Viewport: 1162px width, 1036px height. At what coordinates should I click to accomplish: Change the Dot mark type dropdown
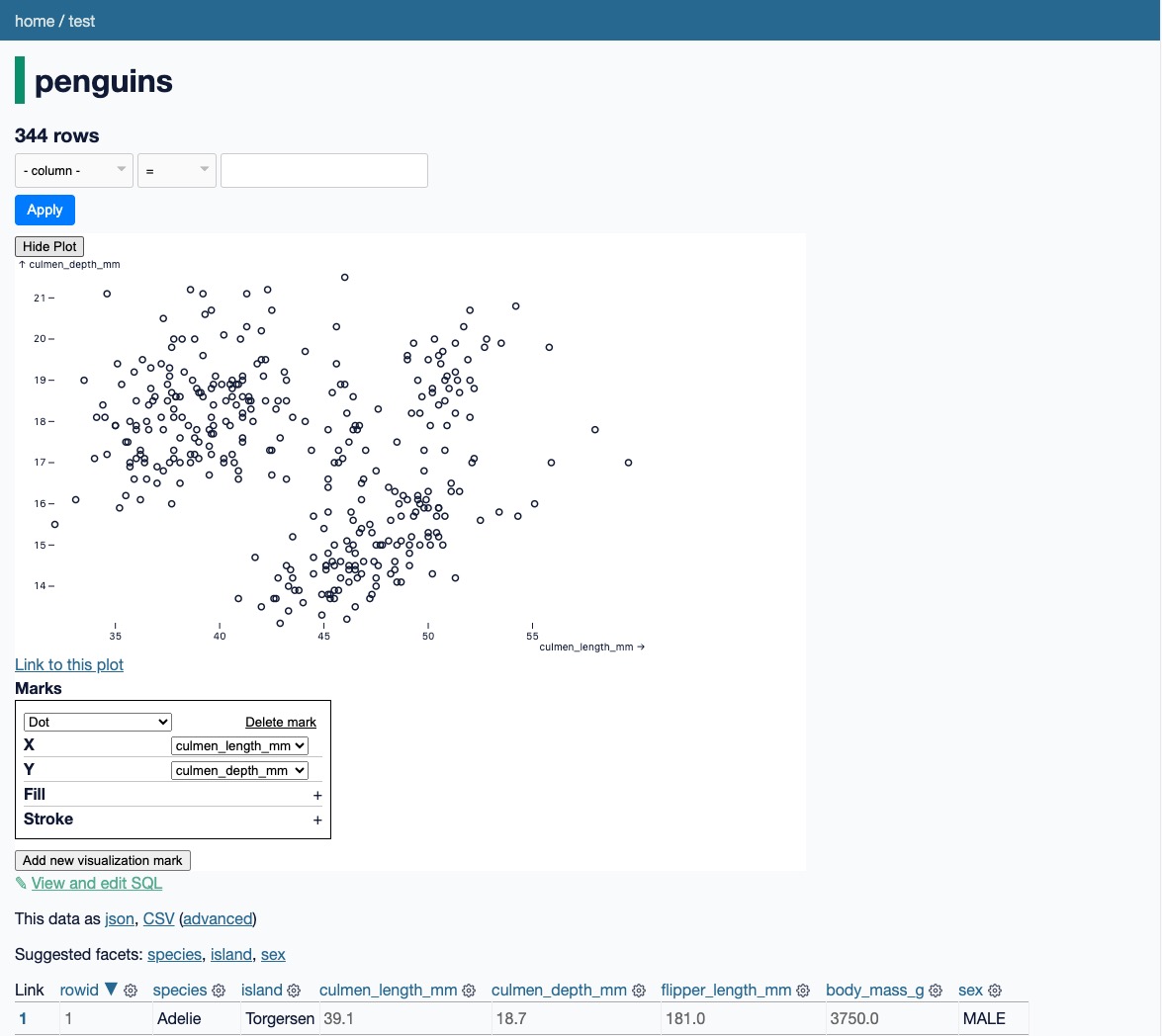click(x=98, y=722)
